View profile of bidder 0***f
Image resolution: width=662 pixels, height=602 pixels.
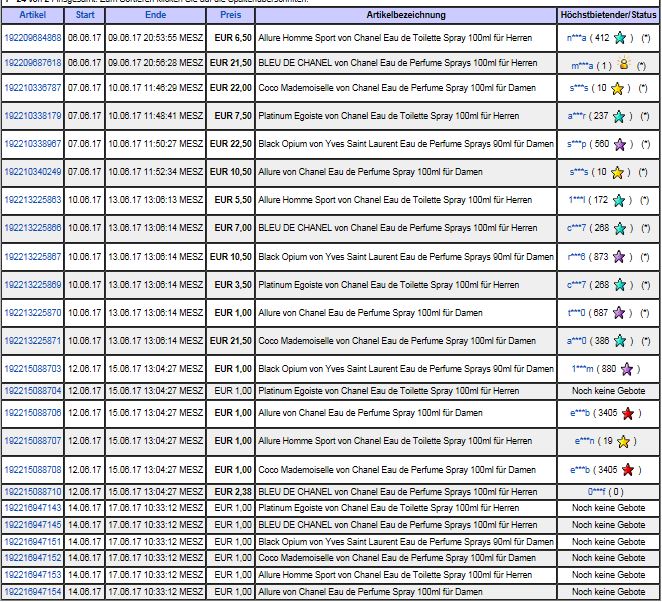[597, 492]
